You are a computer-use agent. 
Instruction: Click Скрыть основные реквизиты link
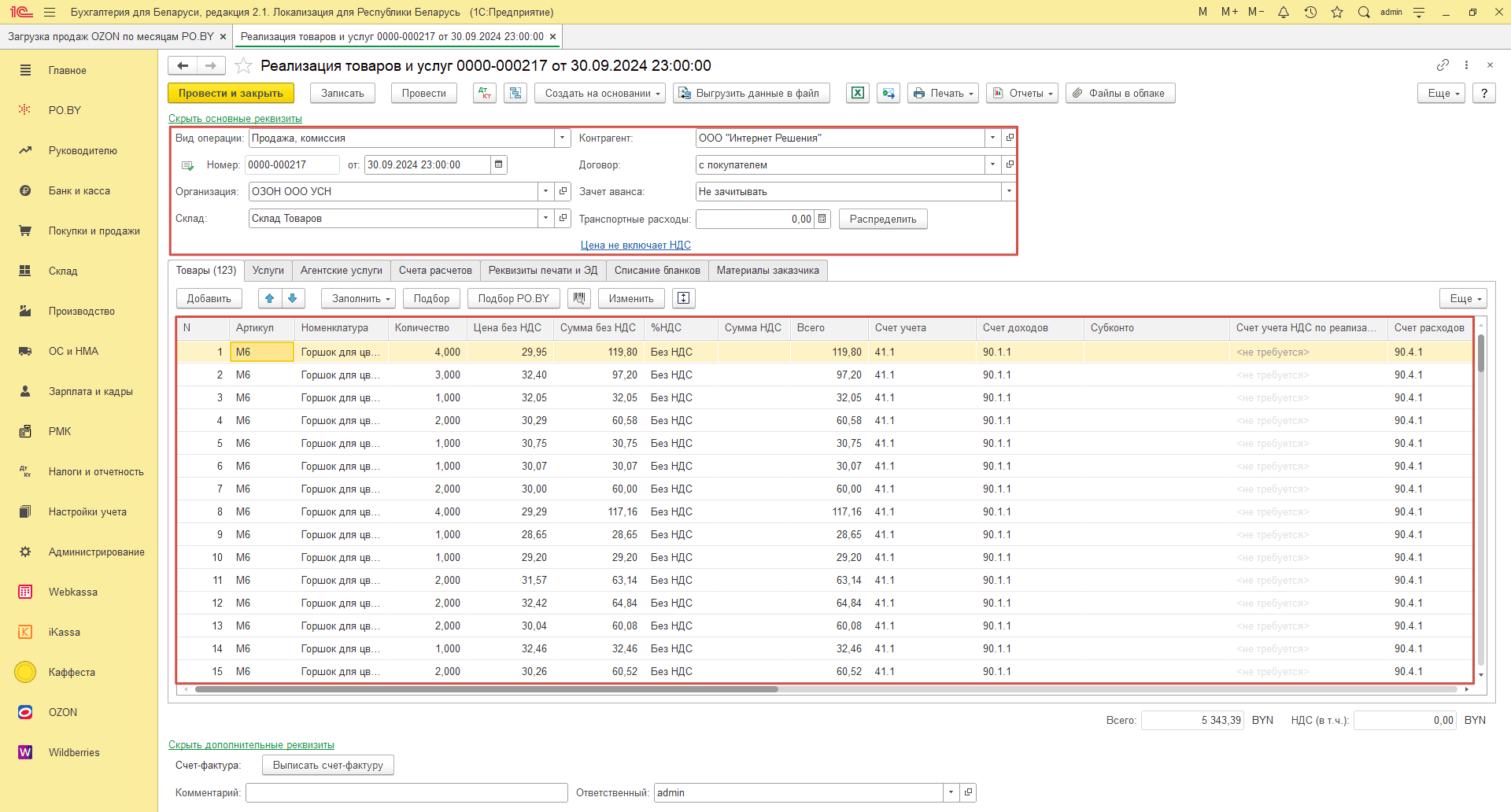[x=235, y=119]
